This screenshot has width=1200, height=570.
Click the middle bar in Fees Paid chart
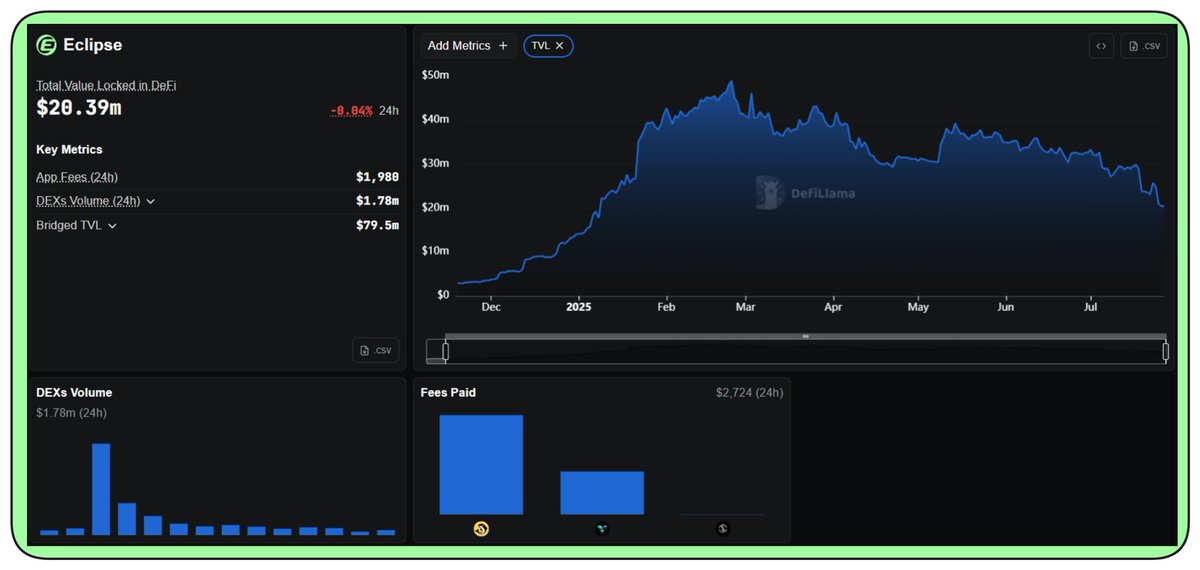[x=602, y=493]
